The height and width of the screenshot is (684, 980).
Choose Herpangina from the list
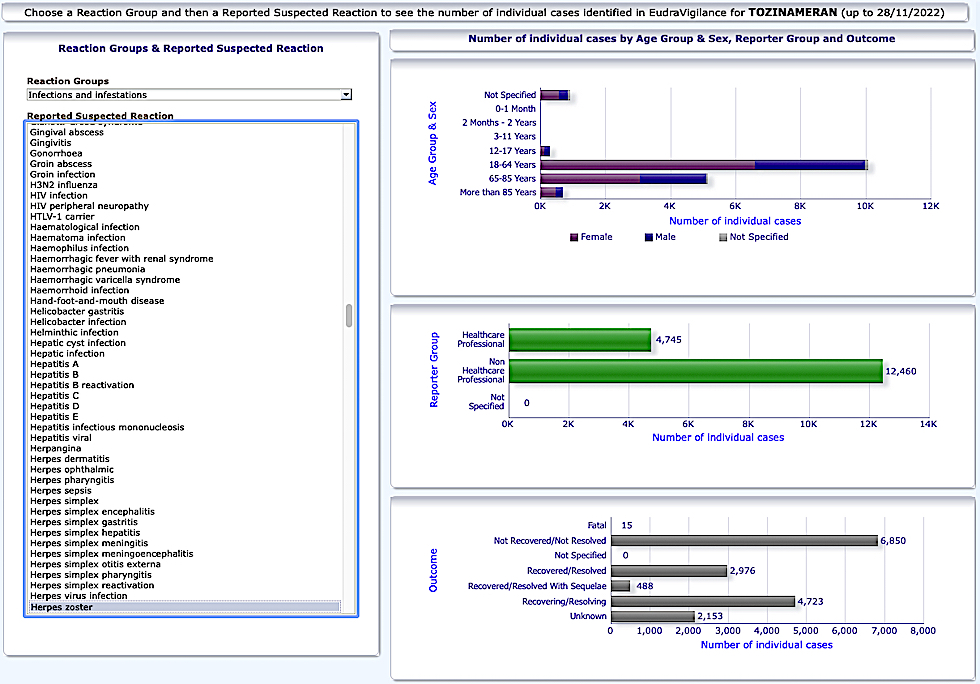56,448
